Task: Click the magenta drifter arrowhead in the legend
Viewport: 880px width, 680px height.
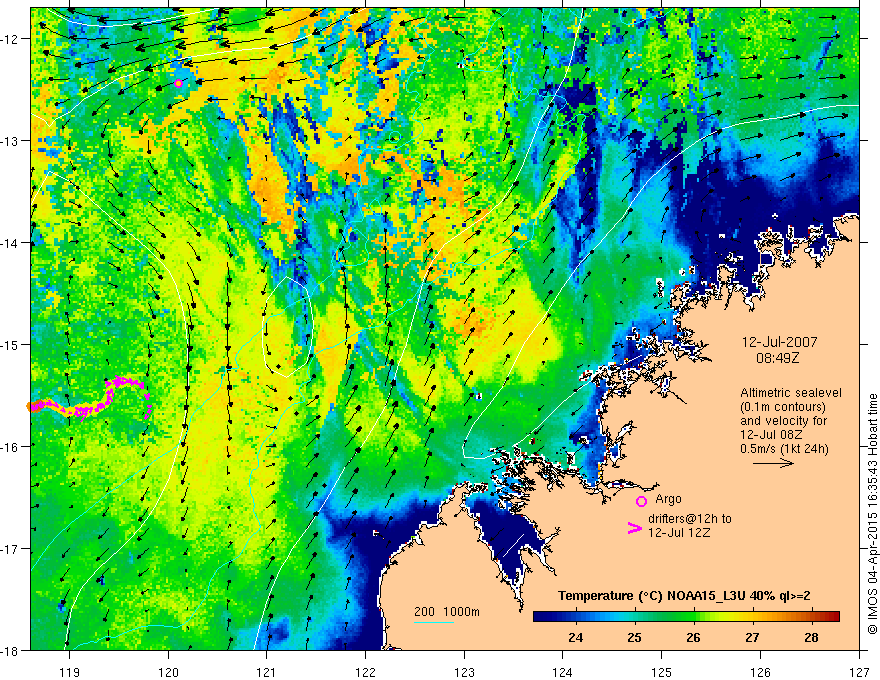Action: pyautogui.click(x=634, y=528)
